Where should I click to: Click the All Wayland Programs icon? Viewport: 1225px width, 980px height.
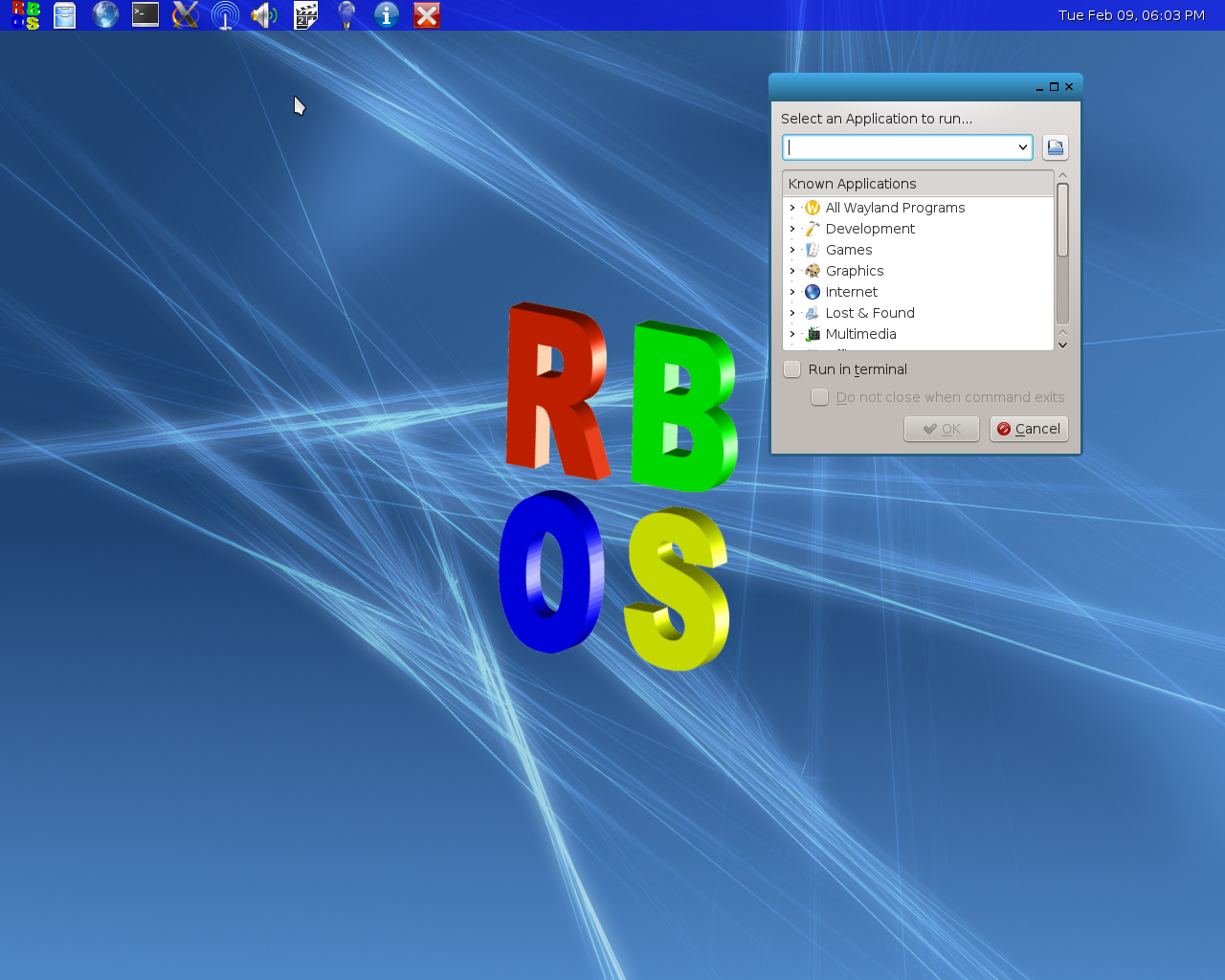[x=813, y=208]
